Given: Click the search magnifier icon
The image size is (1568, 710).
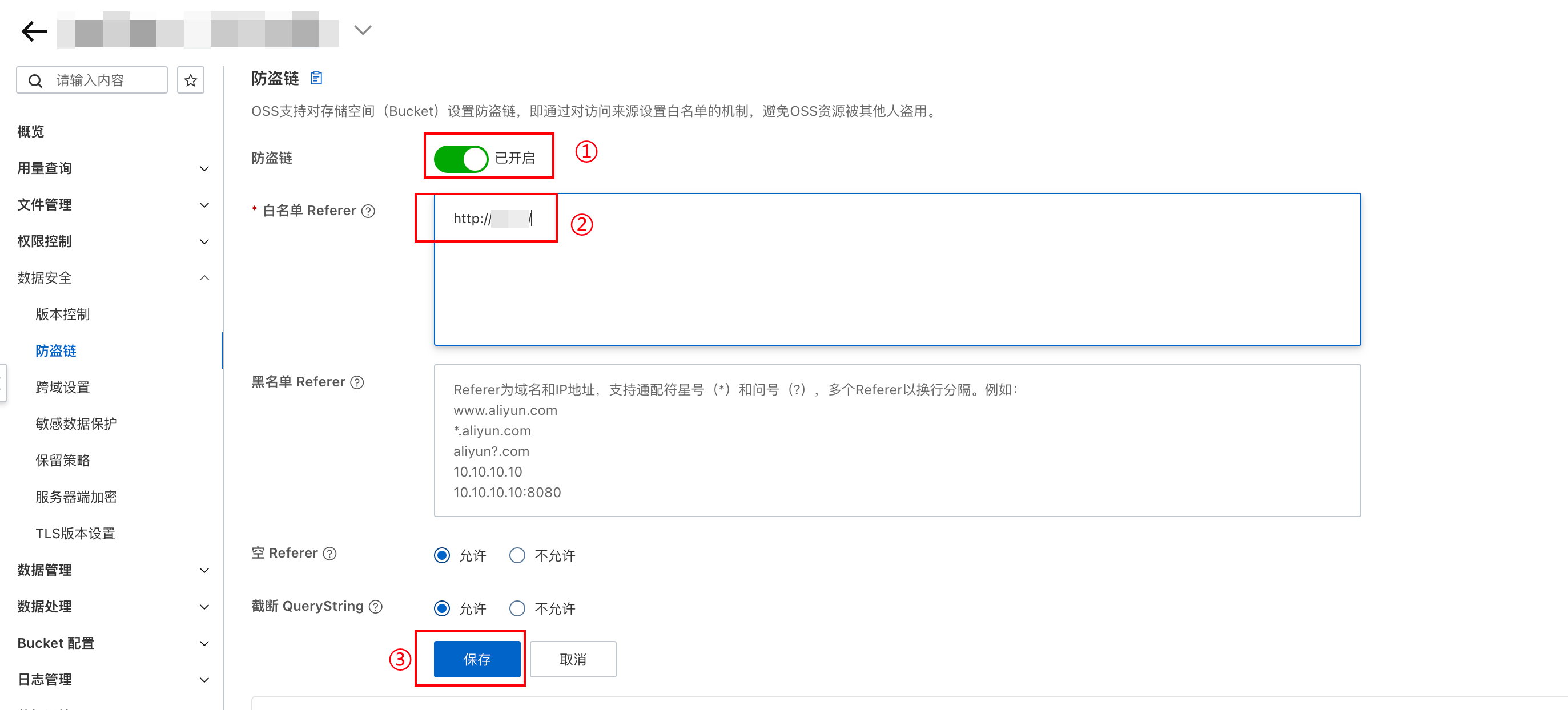Looking at the screenshot, I should tap(36, 80).
